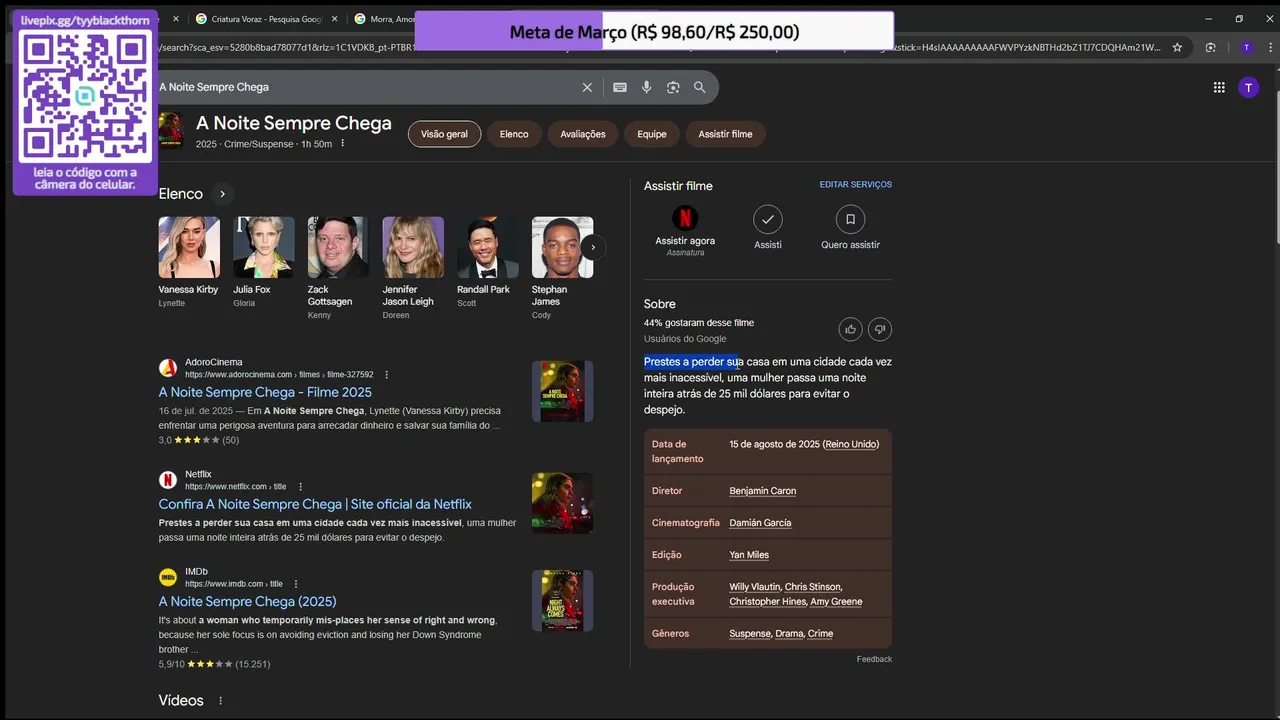The image size is (1280, 720).
Task: Open the movie poster beside the title
Action: tap(171, 130)
